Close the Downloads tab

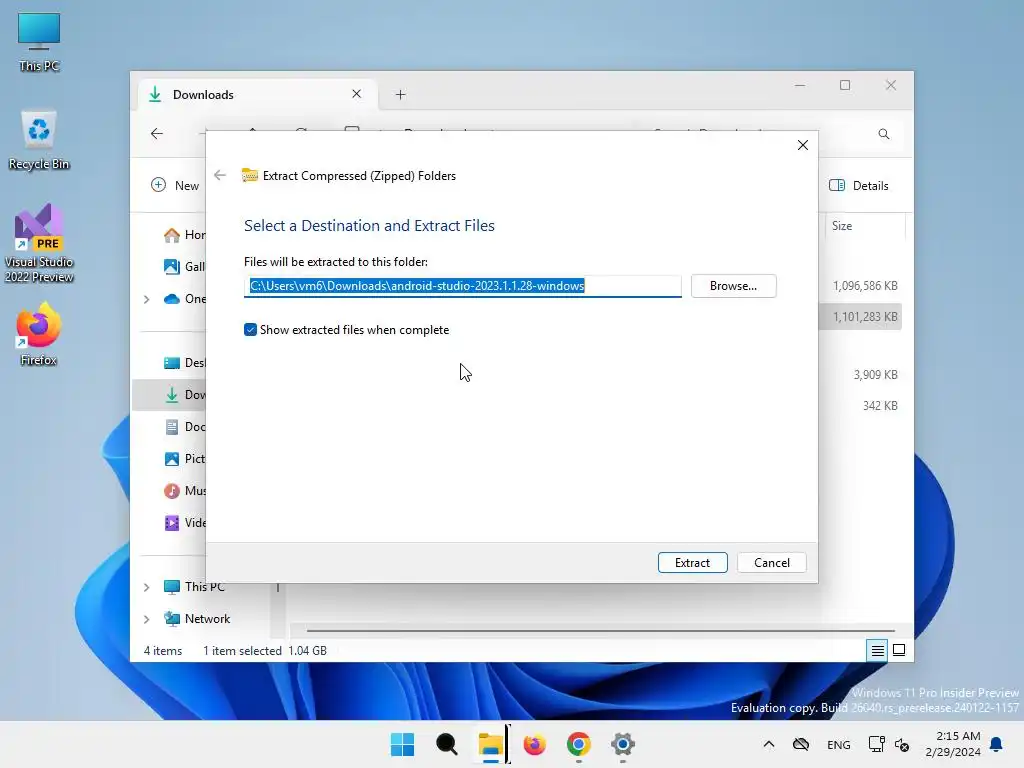tap(357, 94)
